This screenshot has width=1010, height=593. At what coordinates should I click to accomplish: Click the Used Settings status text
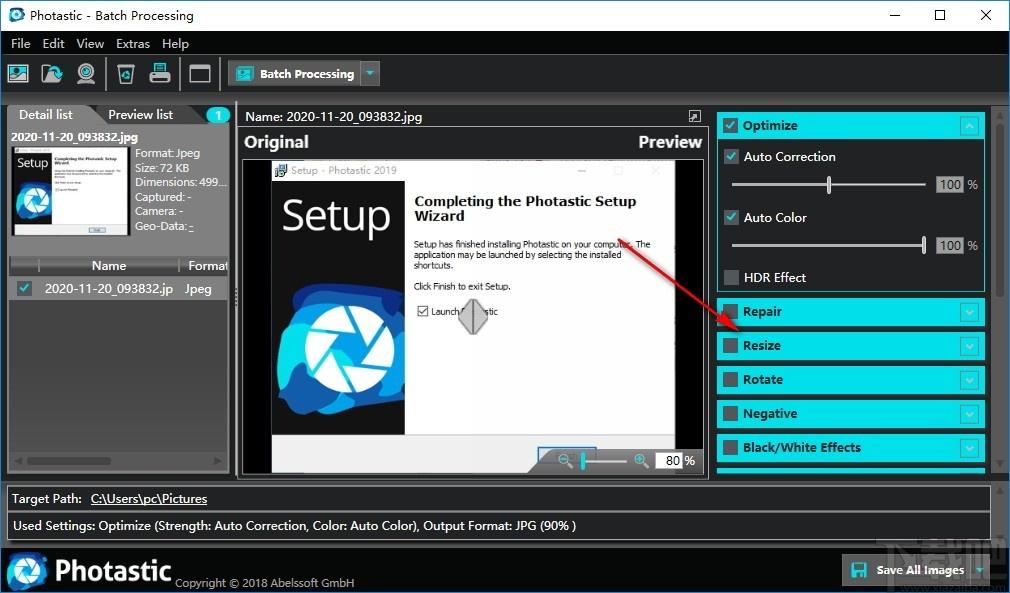294,525
